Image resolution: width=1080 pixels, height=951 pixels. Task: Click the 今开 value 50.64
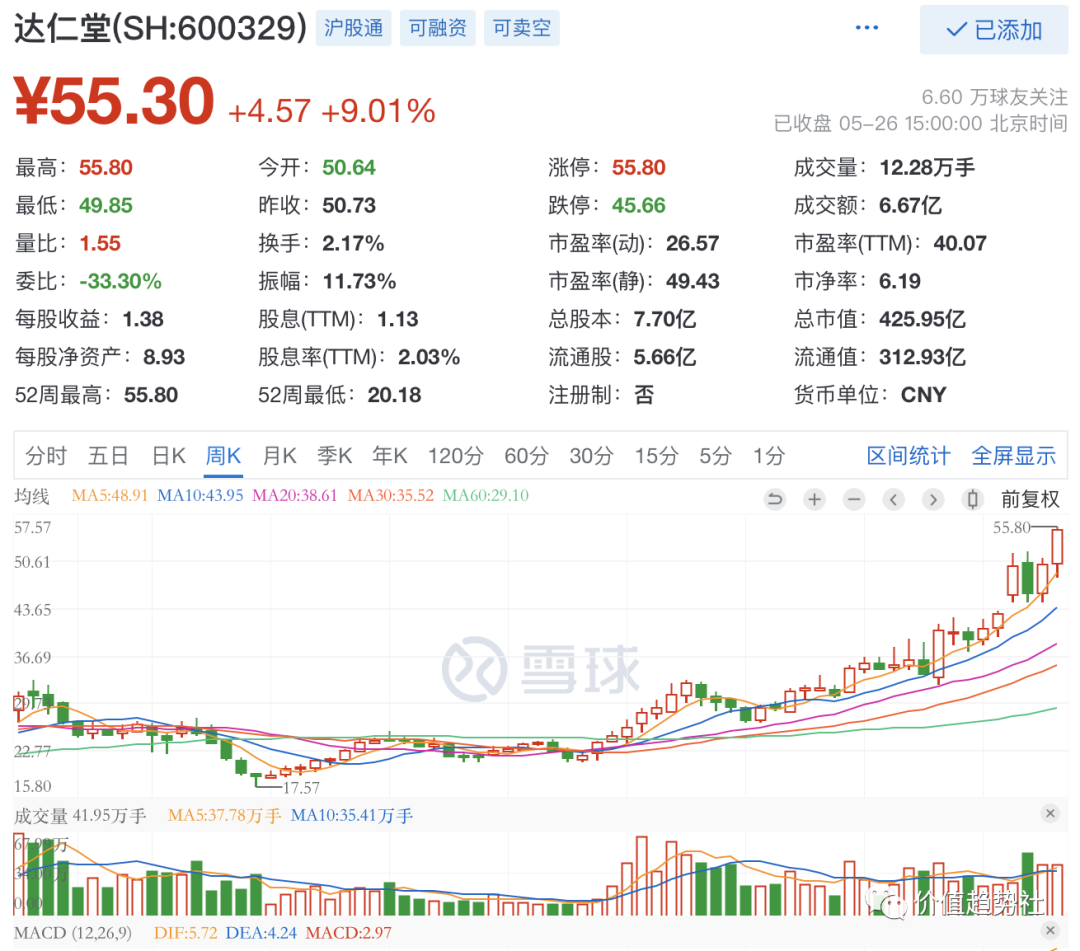[x=349, y=167]
